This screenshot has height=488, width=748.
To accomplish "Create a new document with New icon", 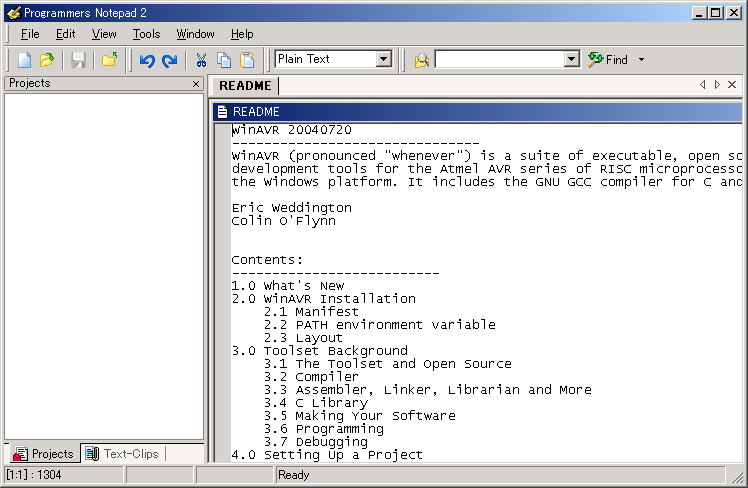I will point(24,60).
